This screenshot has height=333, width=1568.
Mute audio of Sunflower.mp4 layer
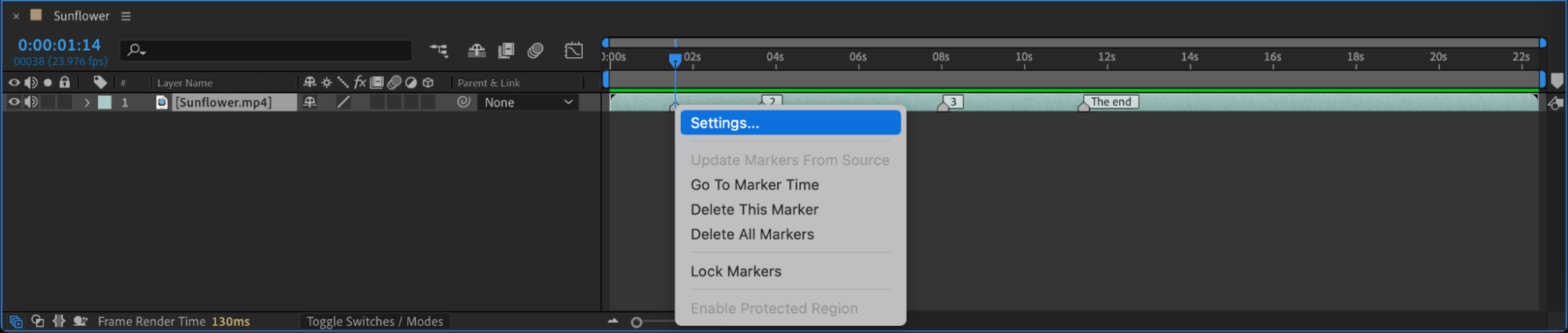tap(31, 102)
